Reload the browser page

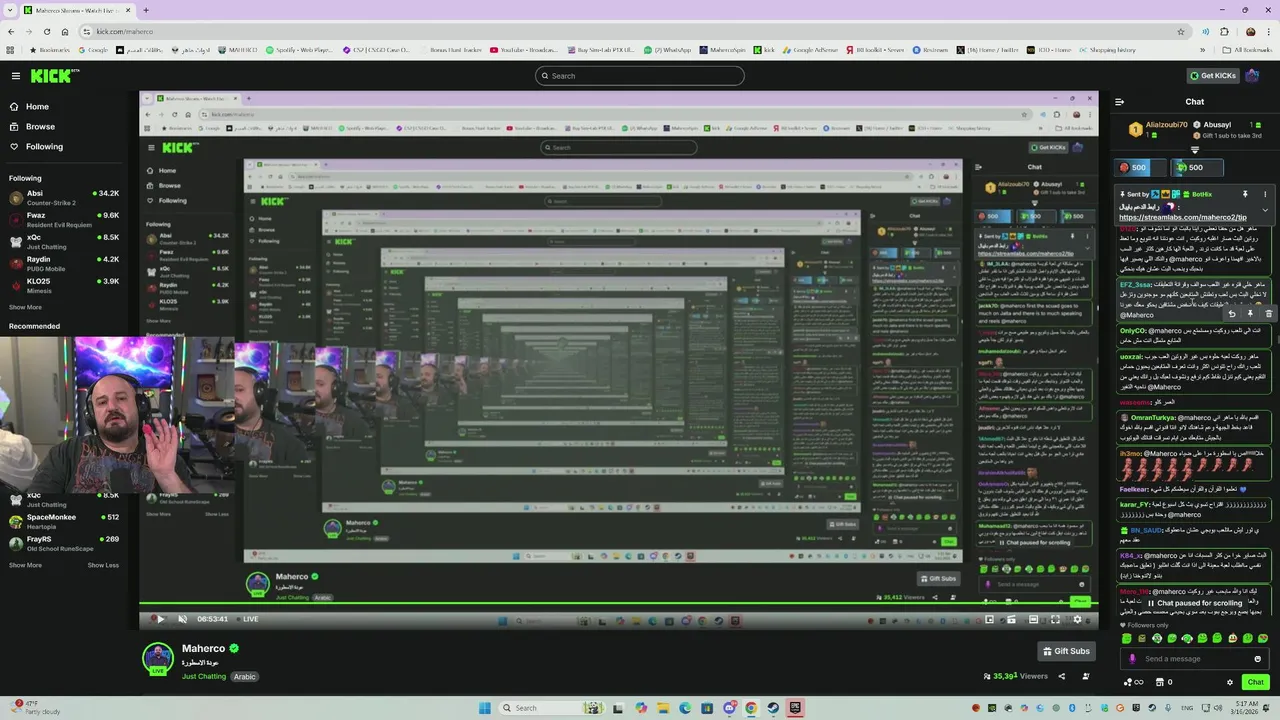[x=46, y=31]
